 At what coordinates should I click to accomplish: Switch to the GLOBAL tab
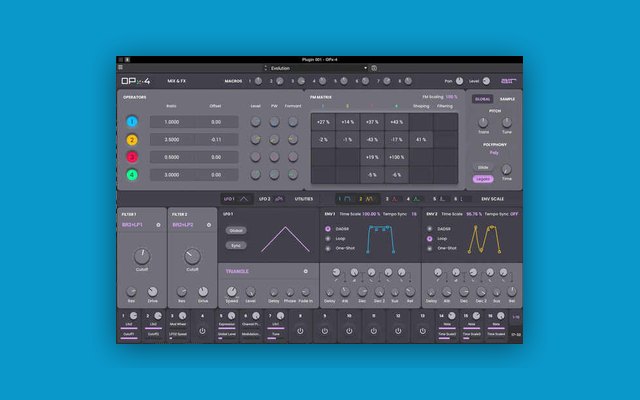[482, 99]
